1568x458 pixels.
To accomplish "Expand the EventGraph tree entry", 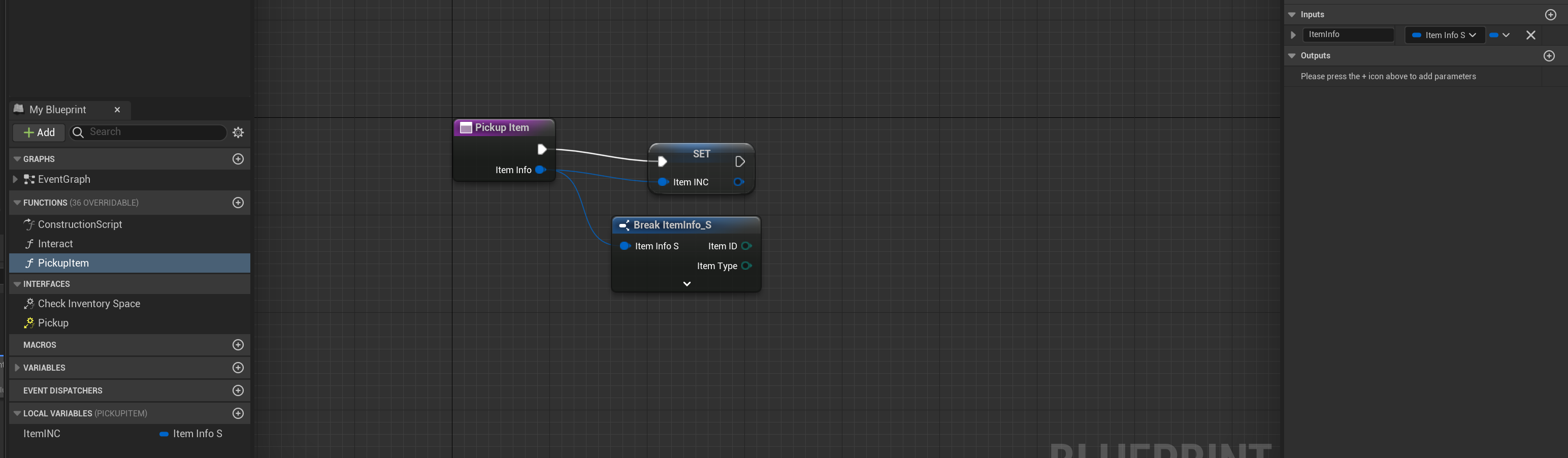I will (x=15, y=179).
